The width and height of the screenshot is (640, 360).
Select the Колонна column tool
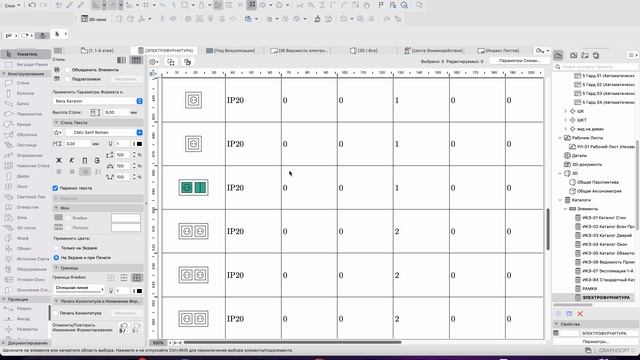pos(24,93)
